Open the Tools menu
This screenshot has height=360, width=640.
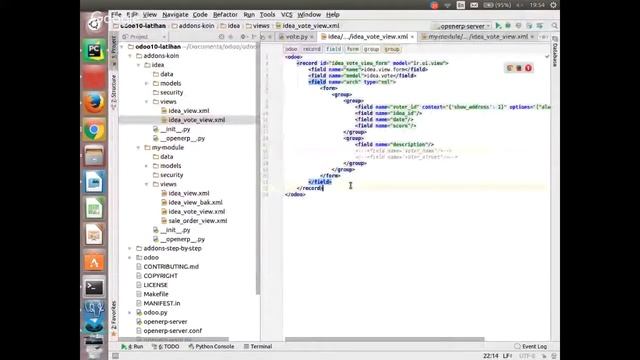[x=267, y=15]
